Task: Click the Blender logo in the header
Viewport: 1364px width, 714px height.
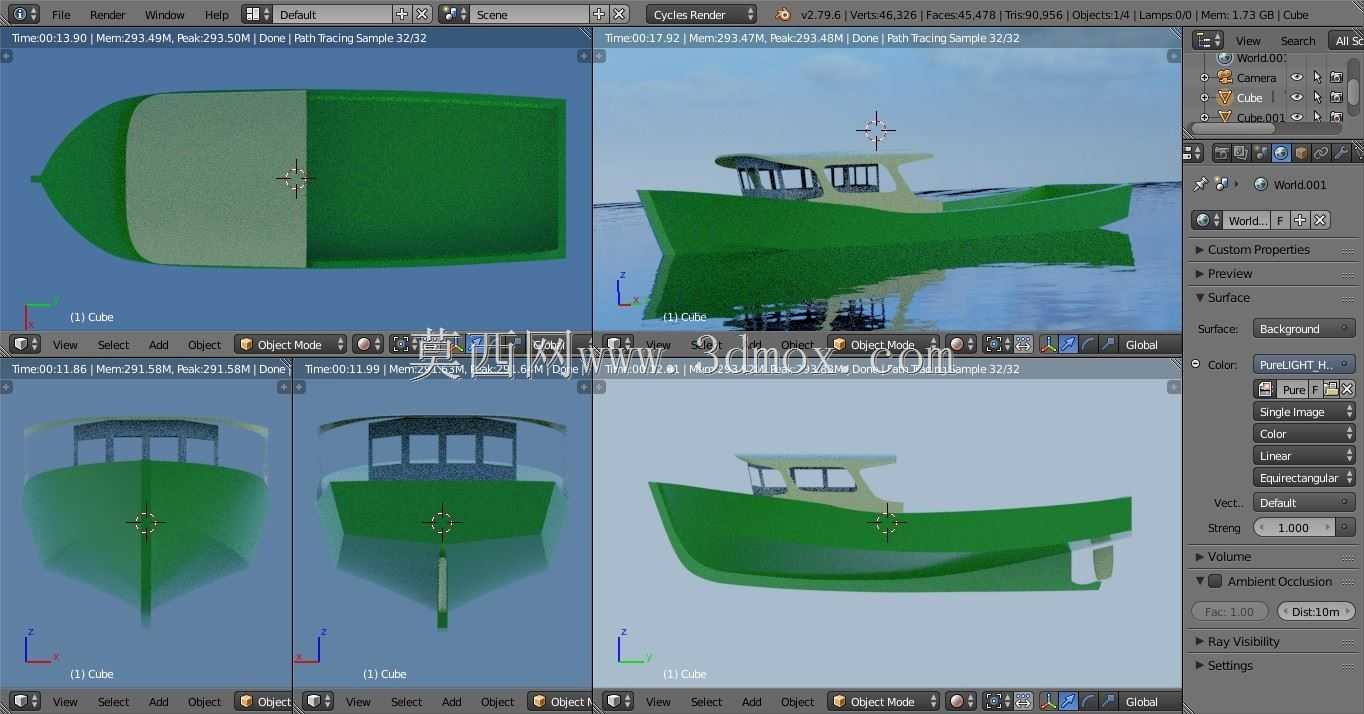Action: tap(783, 14)
